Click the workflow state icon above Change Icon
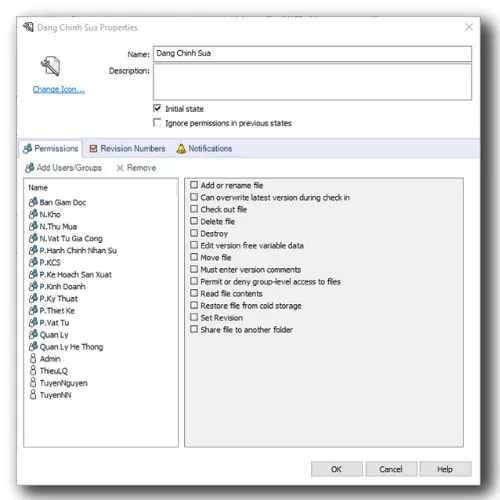This screenshot has height=500, width=500. coord(51,66)
